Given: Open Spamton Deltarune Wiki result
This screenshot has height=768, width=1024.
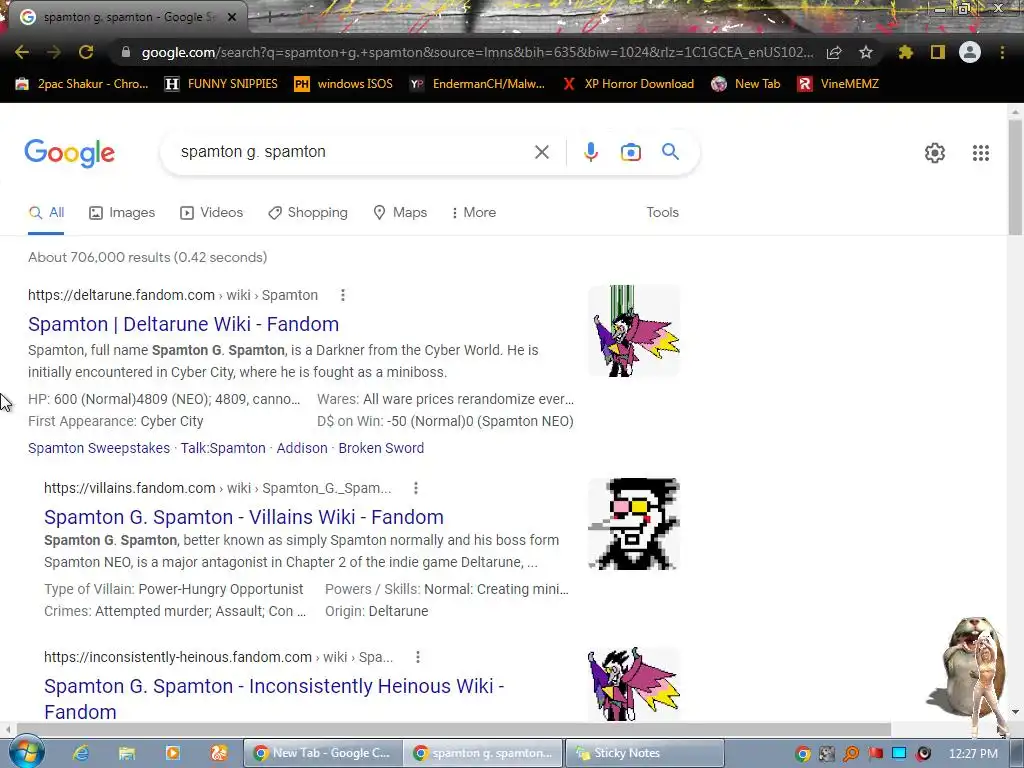Looking at the screenshot, I should (184, 324).
